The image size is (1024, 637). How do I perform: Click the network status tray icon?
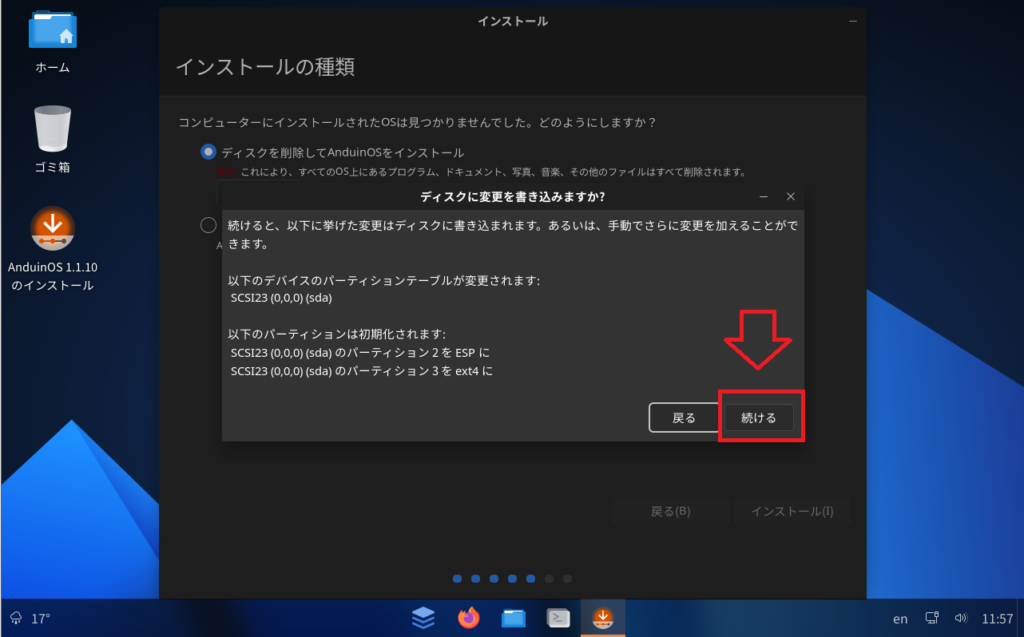tap(932, 618)
